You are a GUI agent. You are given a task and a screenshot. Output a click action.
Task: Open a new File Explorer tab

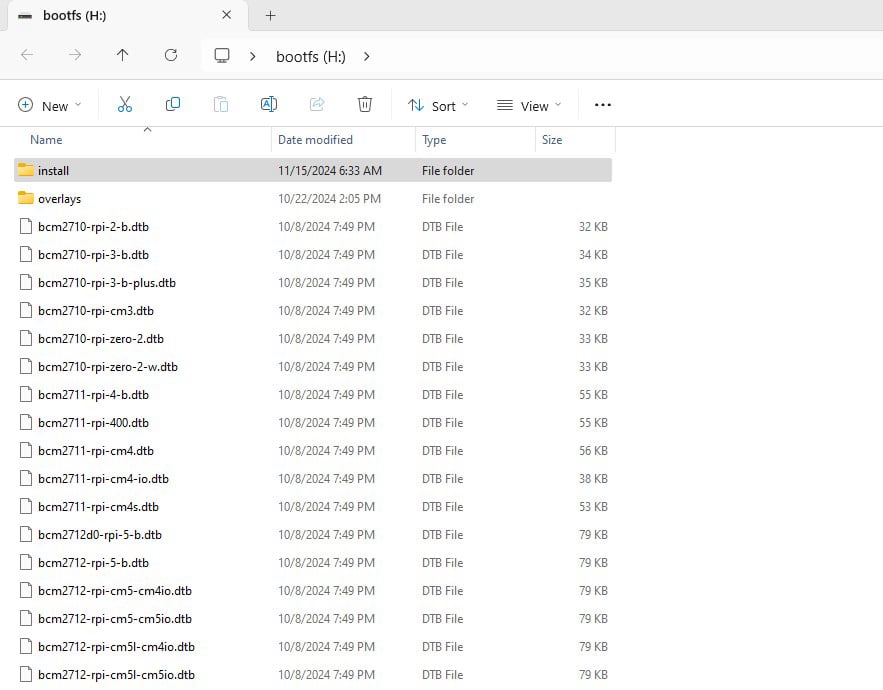pos(270,16)
